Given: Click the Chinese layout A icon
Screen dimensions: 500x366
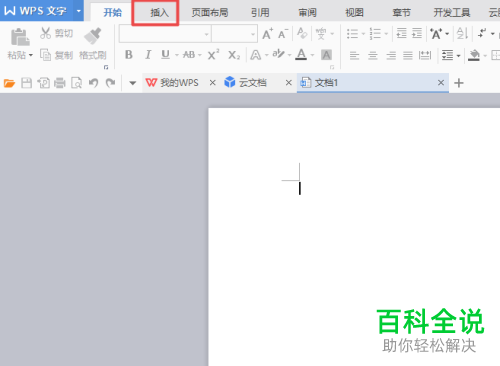Looking at the screenshot, I should (436, 34).
